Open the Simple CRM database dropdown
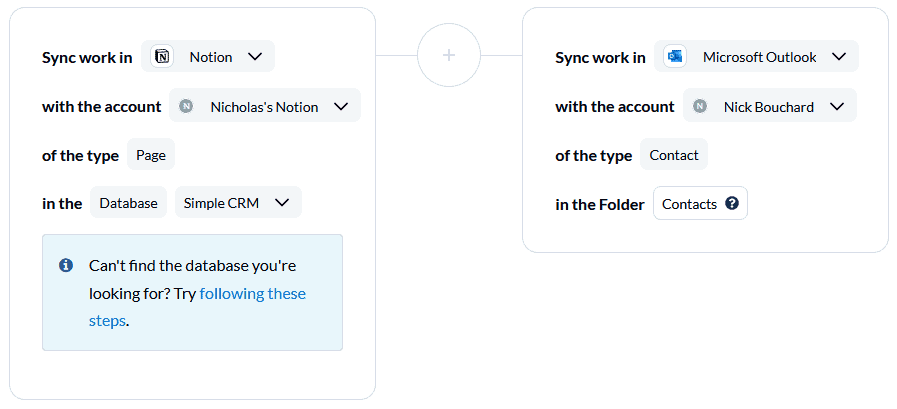 (x=238, y=202)
